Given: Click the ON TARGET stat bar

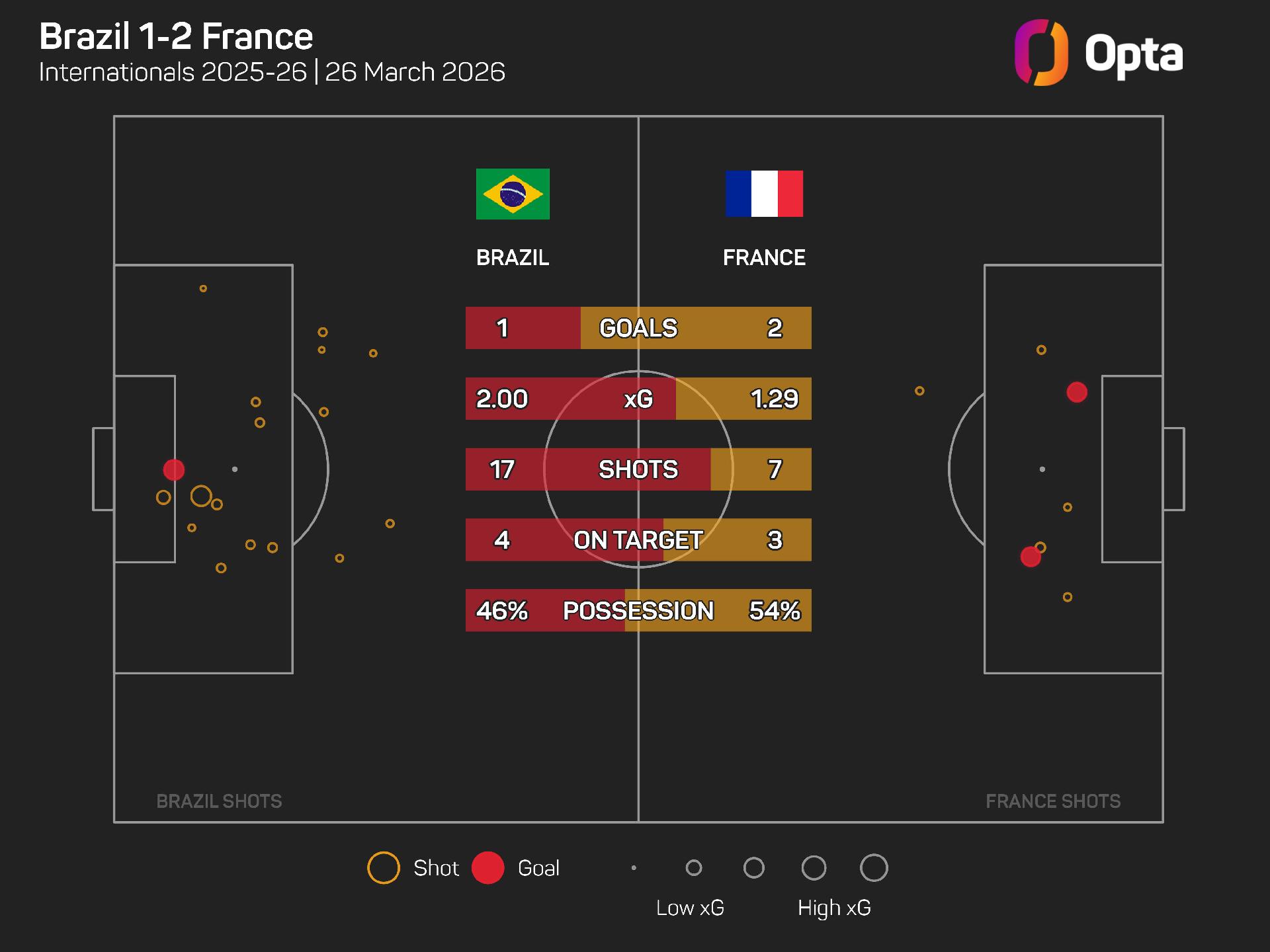Looking at the screenshot, I should tap(638, 540).
